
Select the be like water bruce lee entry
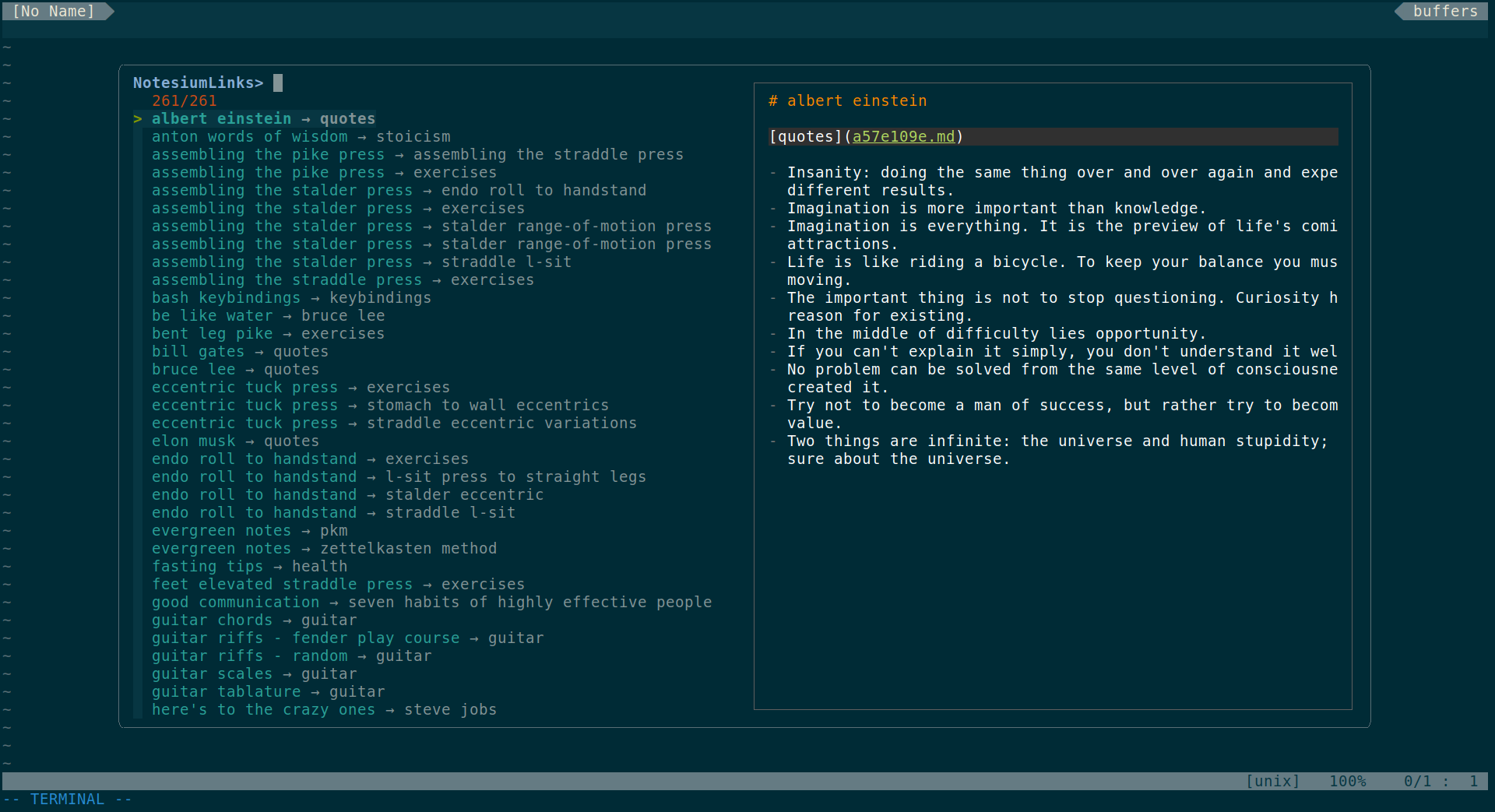[x=268, y=315]
